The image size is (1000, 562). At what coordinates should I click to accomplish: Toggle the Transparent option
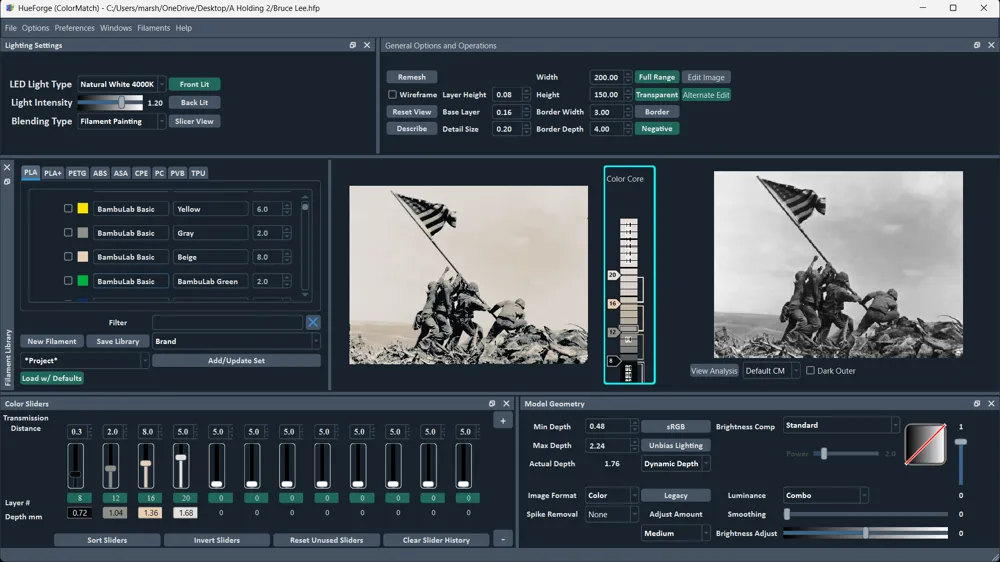656,94
